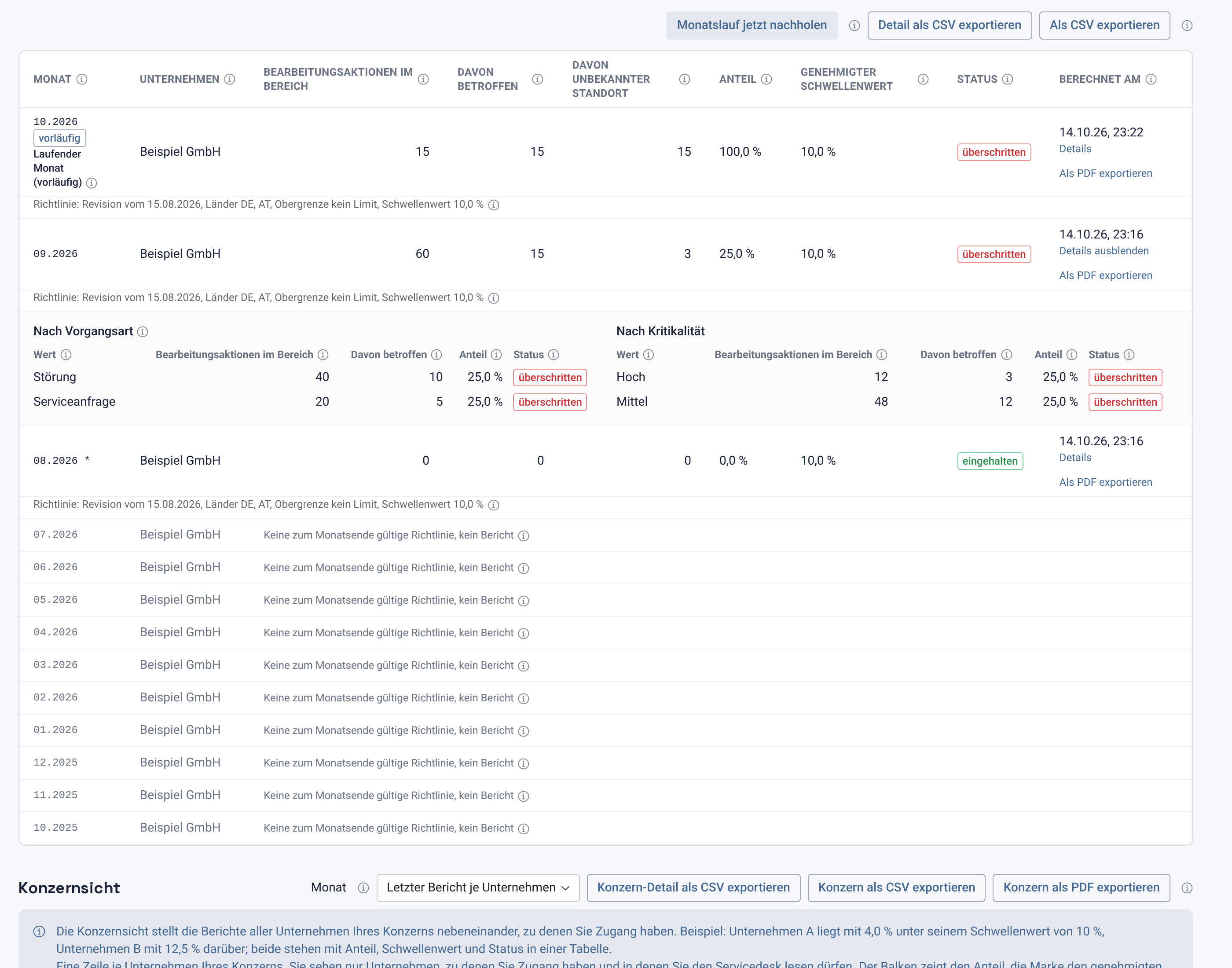Click info icon beside Monat label in Konzernsicht

click(363, 888)
